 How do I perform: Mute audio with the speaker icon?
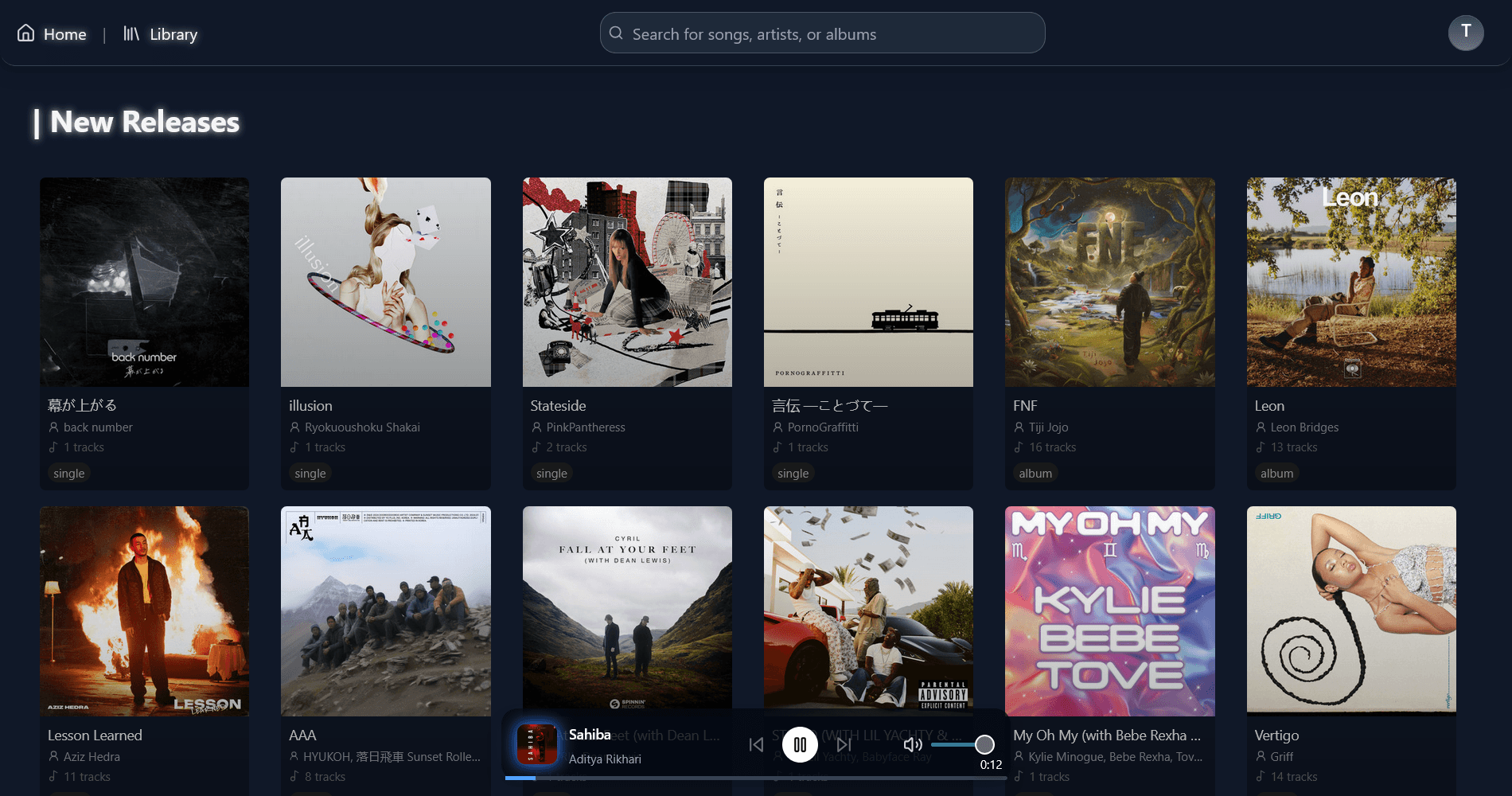(x=913, y=744)
